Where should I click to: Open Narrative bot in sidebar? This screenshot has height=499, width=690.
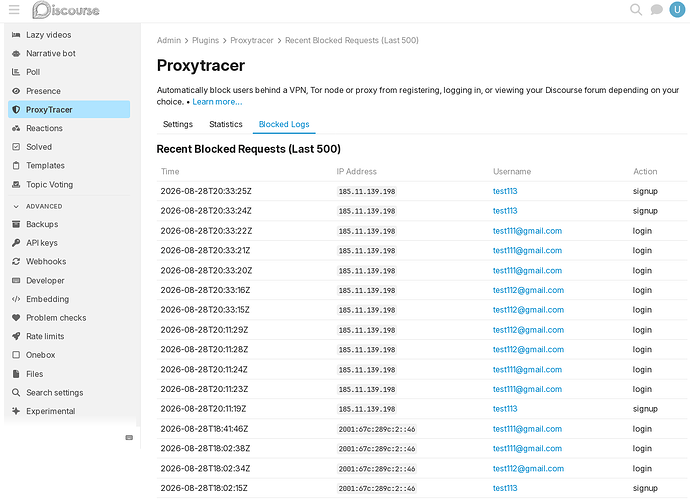[x=51, y=53]
